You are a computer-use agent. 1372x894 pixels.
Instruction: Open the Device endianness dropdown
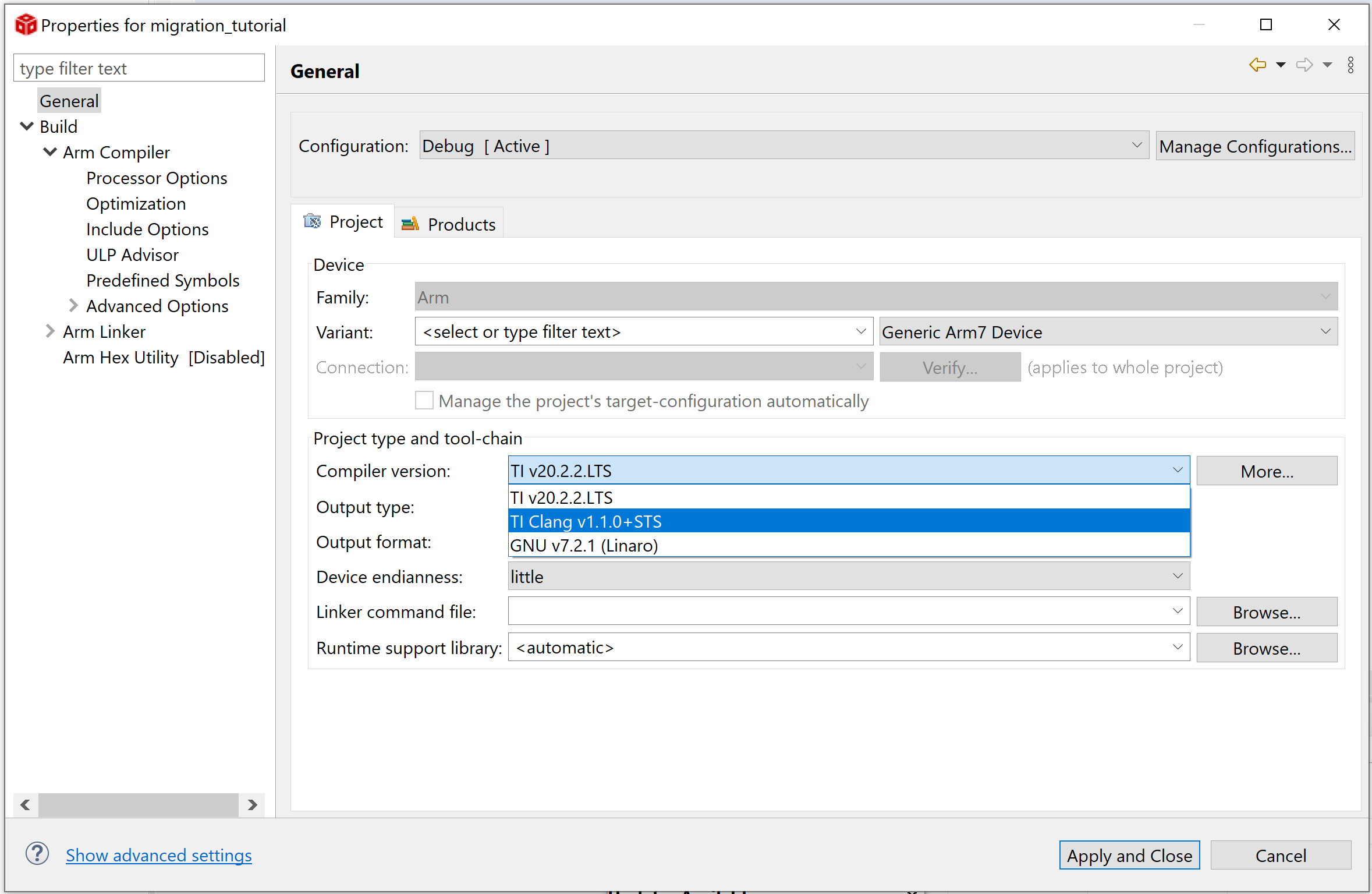pyautogui.click(x=1179, y=576)
